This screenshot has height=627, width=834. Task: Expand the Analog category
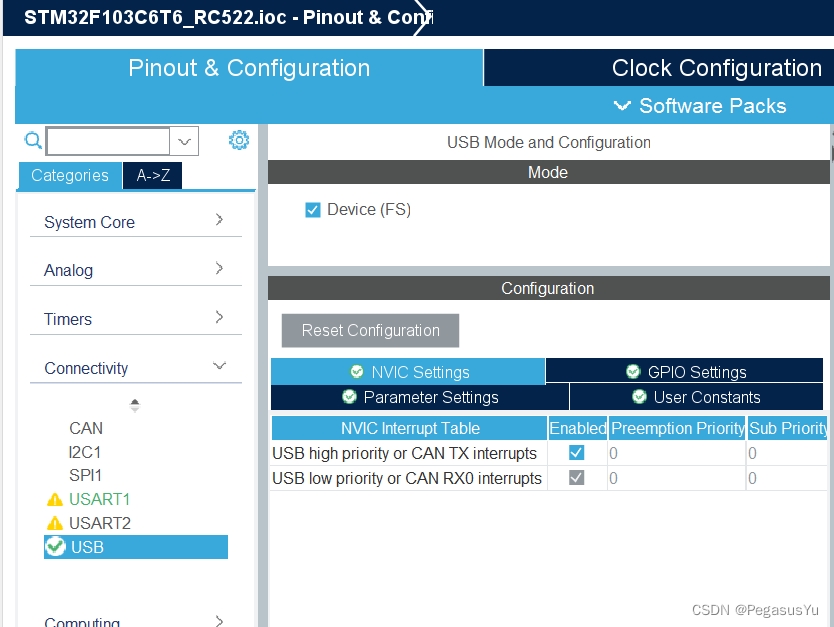[x=136, y=270]
